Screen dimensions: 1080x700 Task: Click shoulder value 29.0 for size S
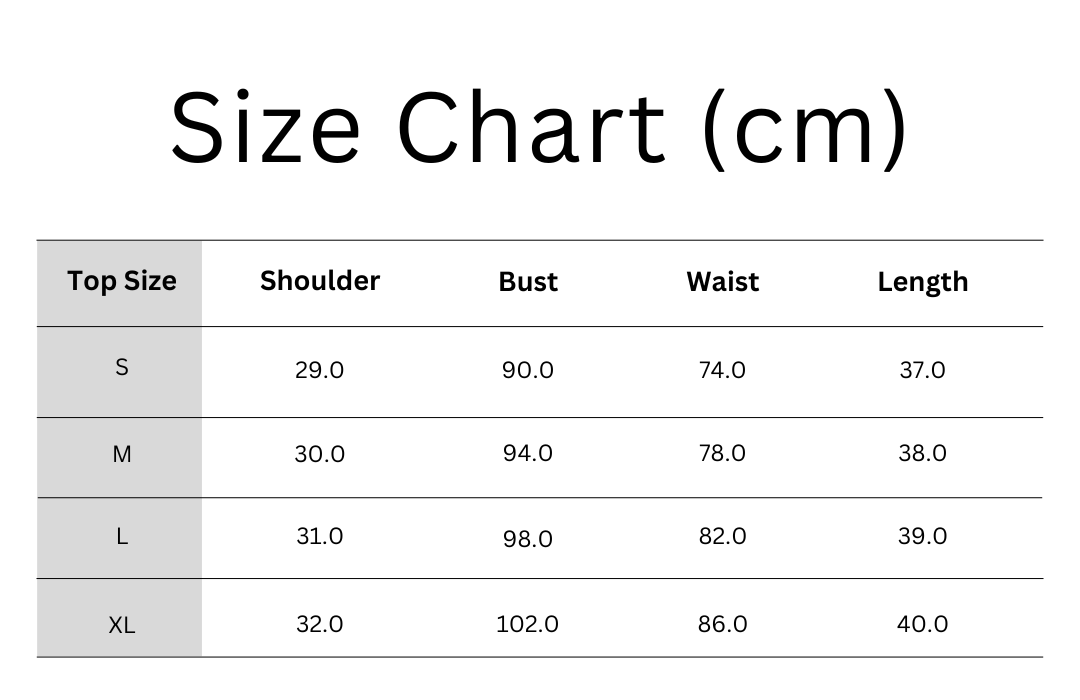(320, 371)
